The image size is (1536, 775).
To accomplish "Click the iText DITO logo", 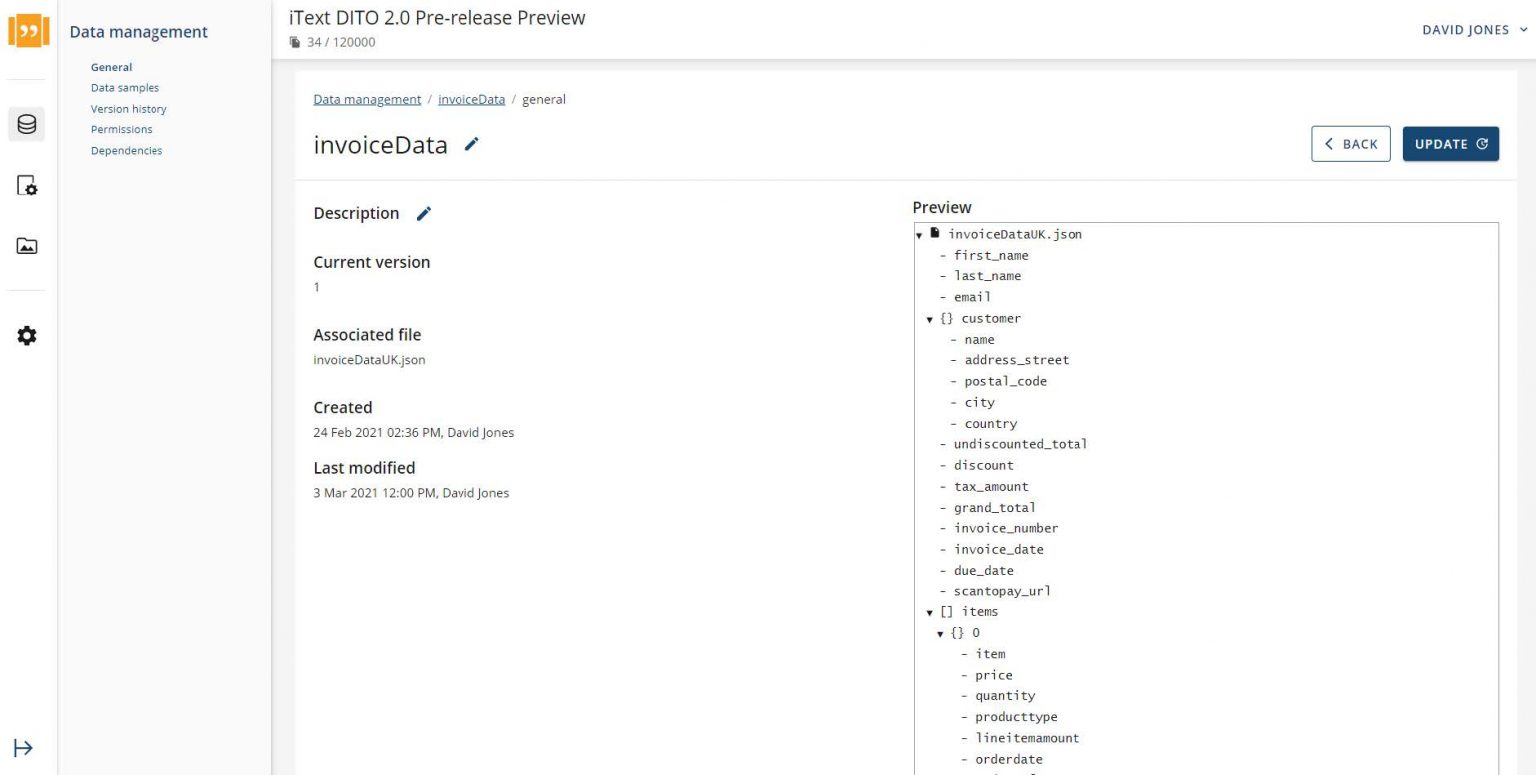I will click(28, 29).
